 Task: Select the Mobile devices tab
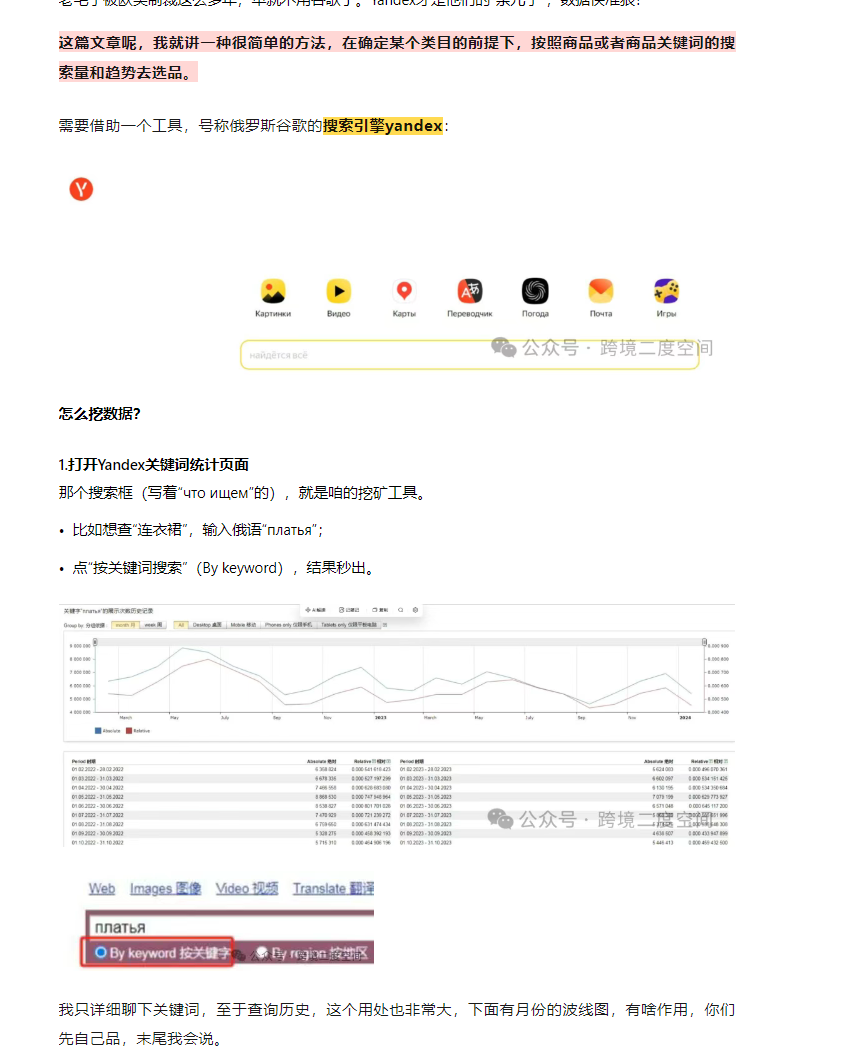pyautogui.click(x=244, y=624)
